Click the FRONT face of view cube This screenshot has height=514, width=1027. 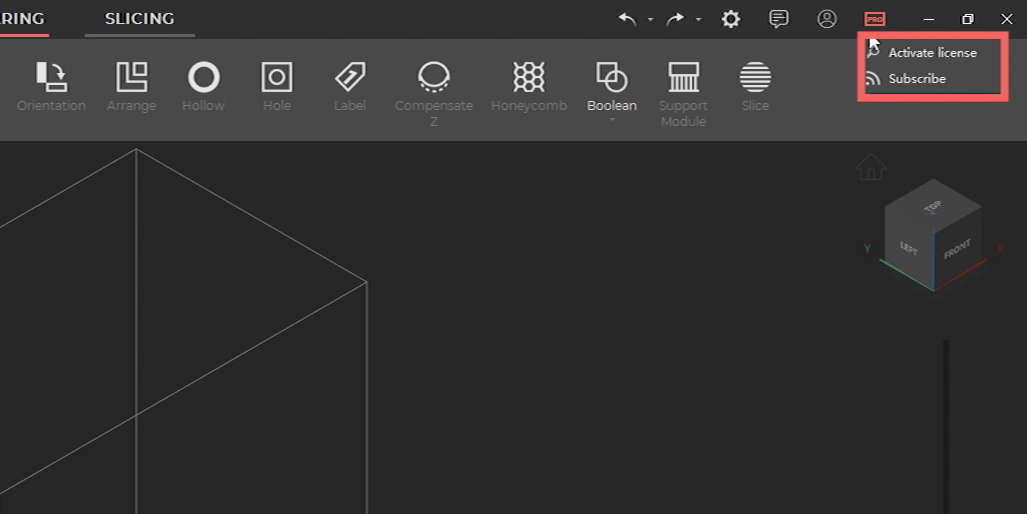[x=958, y=249]
